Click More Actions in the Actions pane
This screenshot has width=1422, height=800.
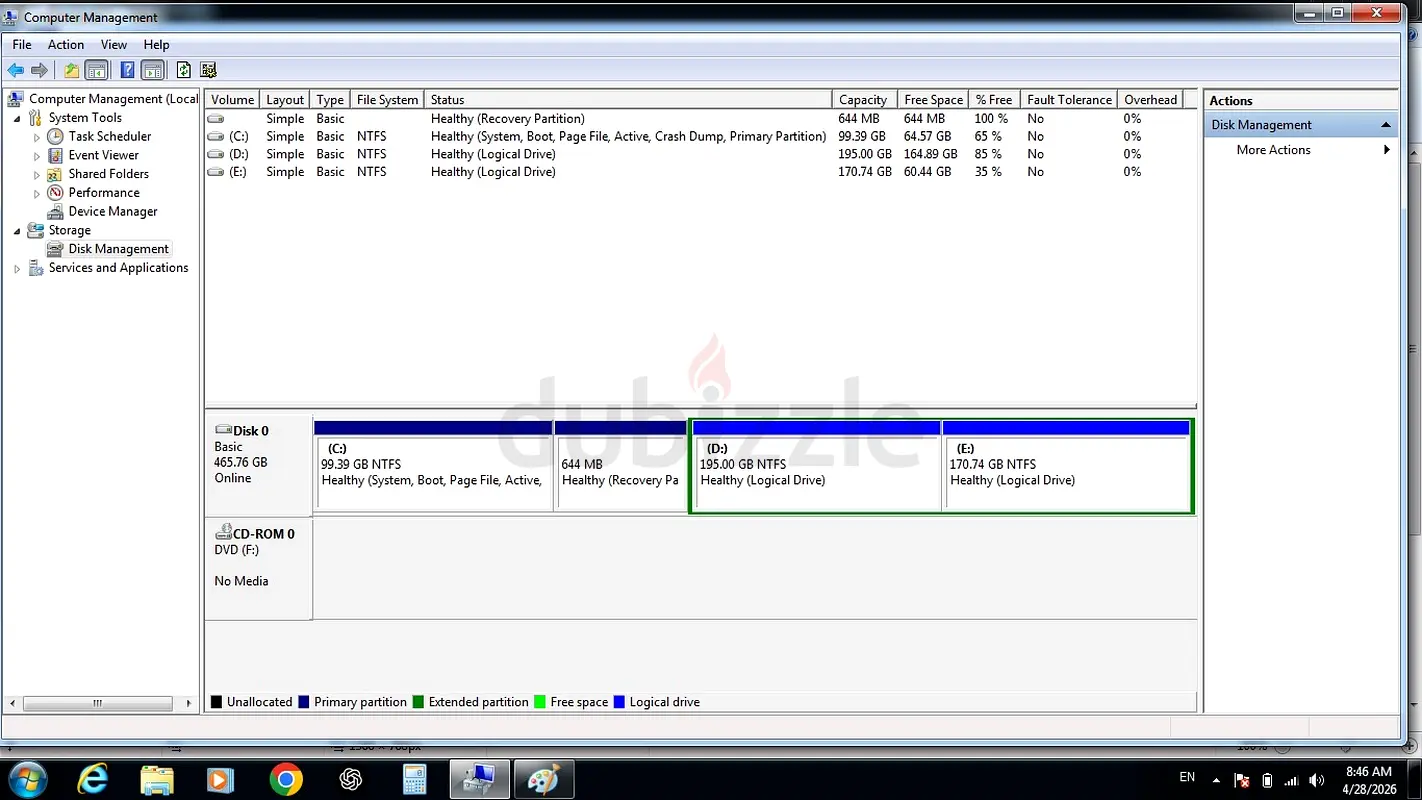1273,150
